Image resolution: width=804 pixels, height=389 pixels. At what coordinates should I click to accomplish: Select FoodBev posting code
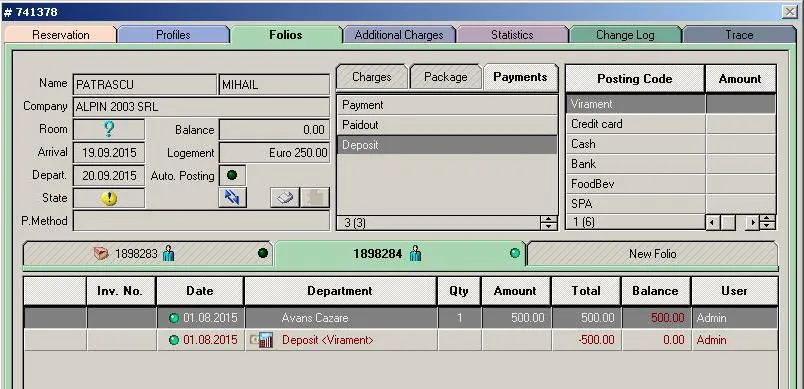click(636, 184)
